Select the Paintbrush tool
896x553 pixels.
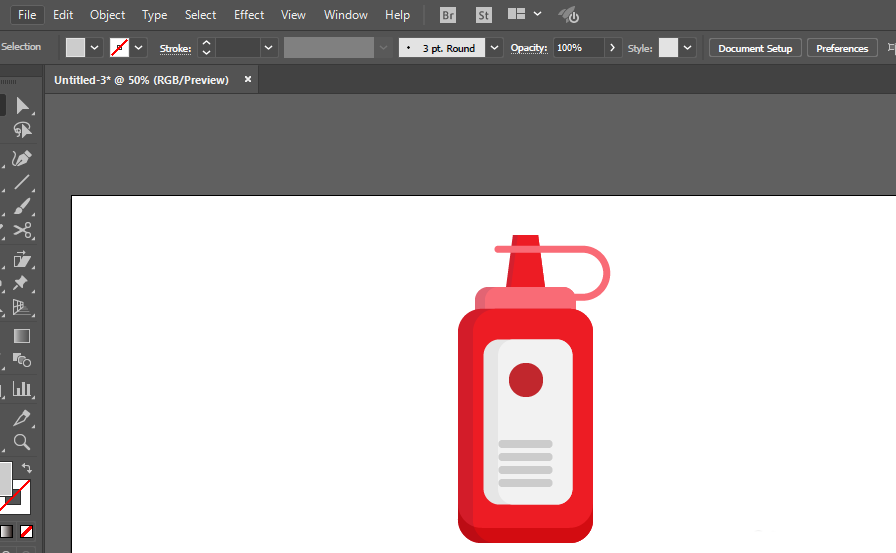pyautogui.click(x=22, y=207)
